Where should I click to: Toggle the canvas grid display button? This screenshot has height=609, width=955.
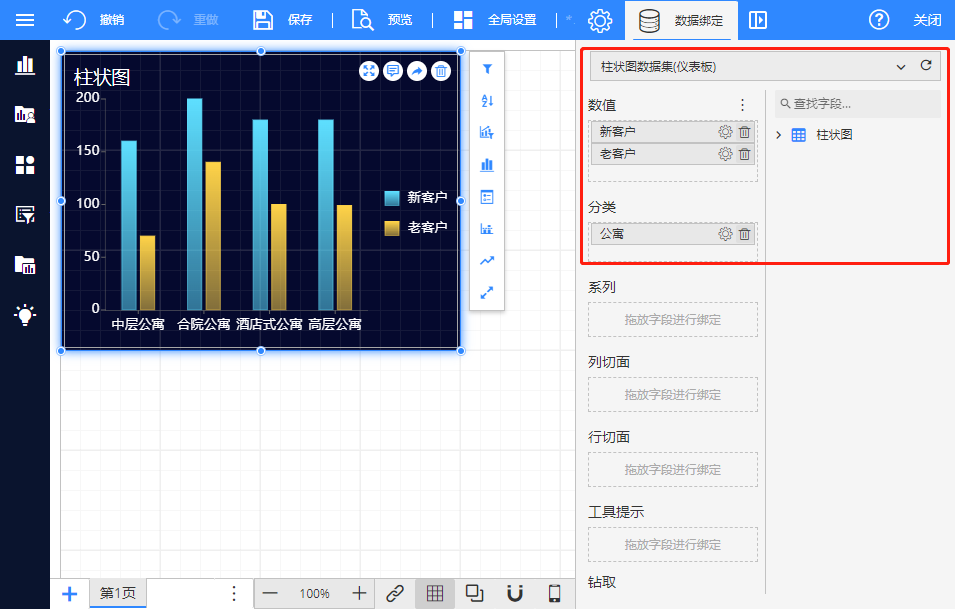click(x=434, y=593)
